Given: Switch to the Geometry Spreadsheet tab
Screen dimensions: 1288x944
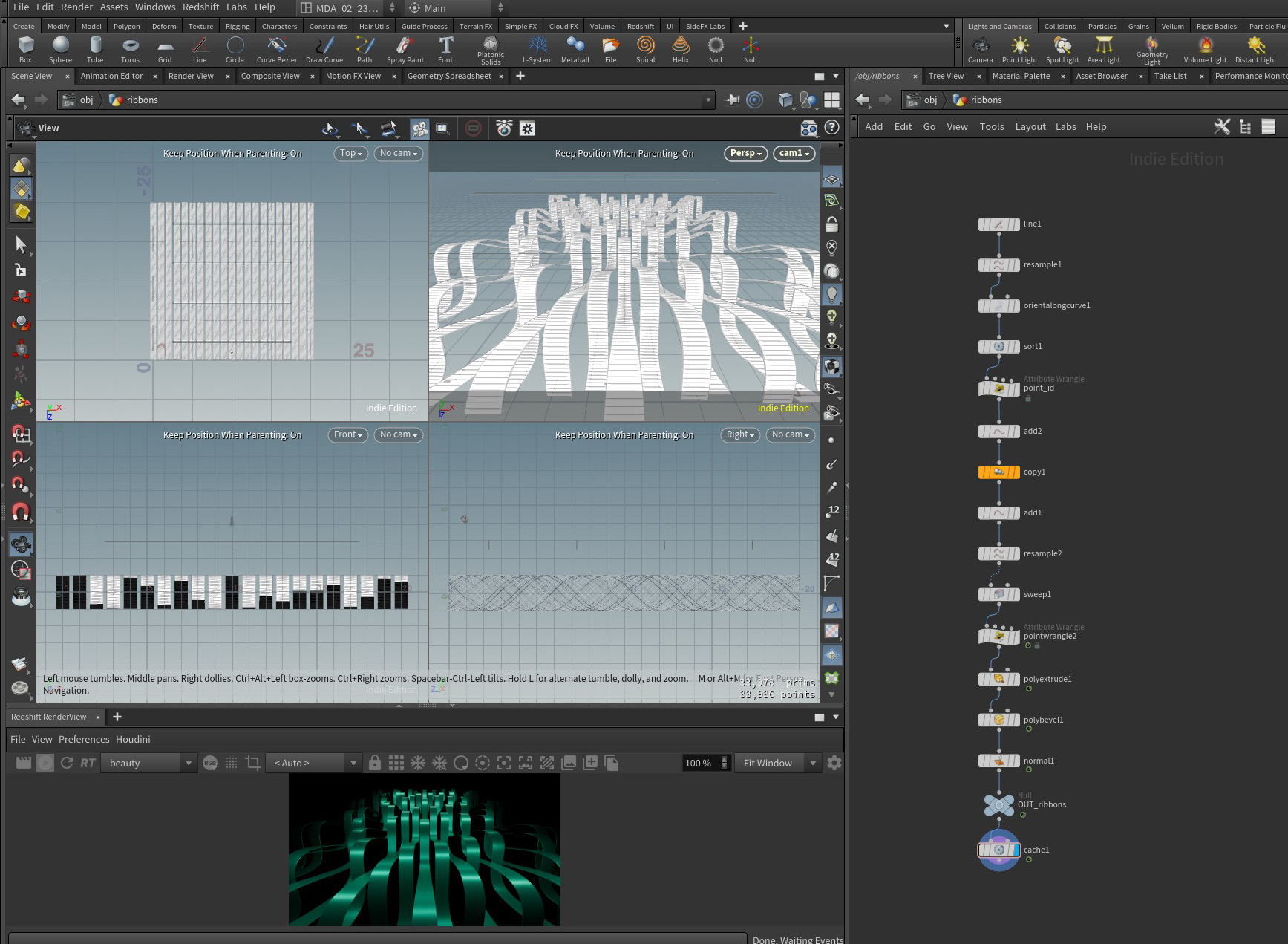Looking at the screenshot, I should [x=449, y=76].
